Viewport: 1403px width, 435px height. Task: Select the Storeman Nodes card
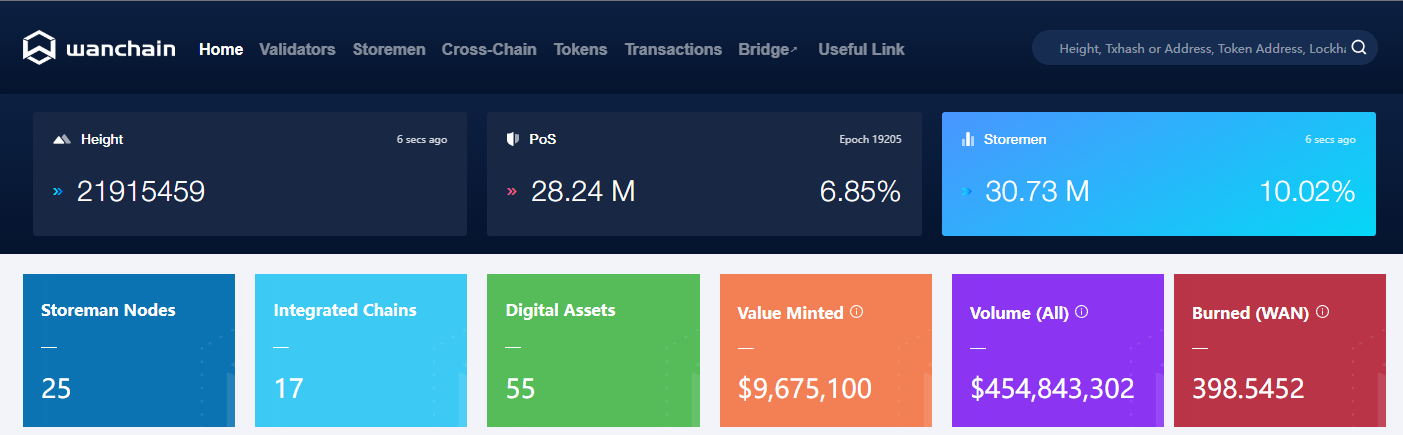129,351
